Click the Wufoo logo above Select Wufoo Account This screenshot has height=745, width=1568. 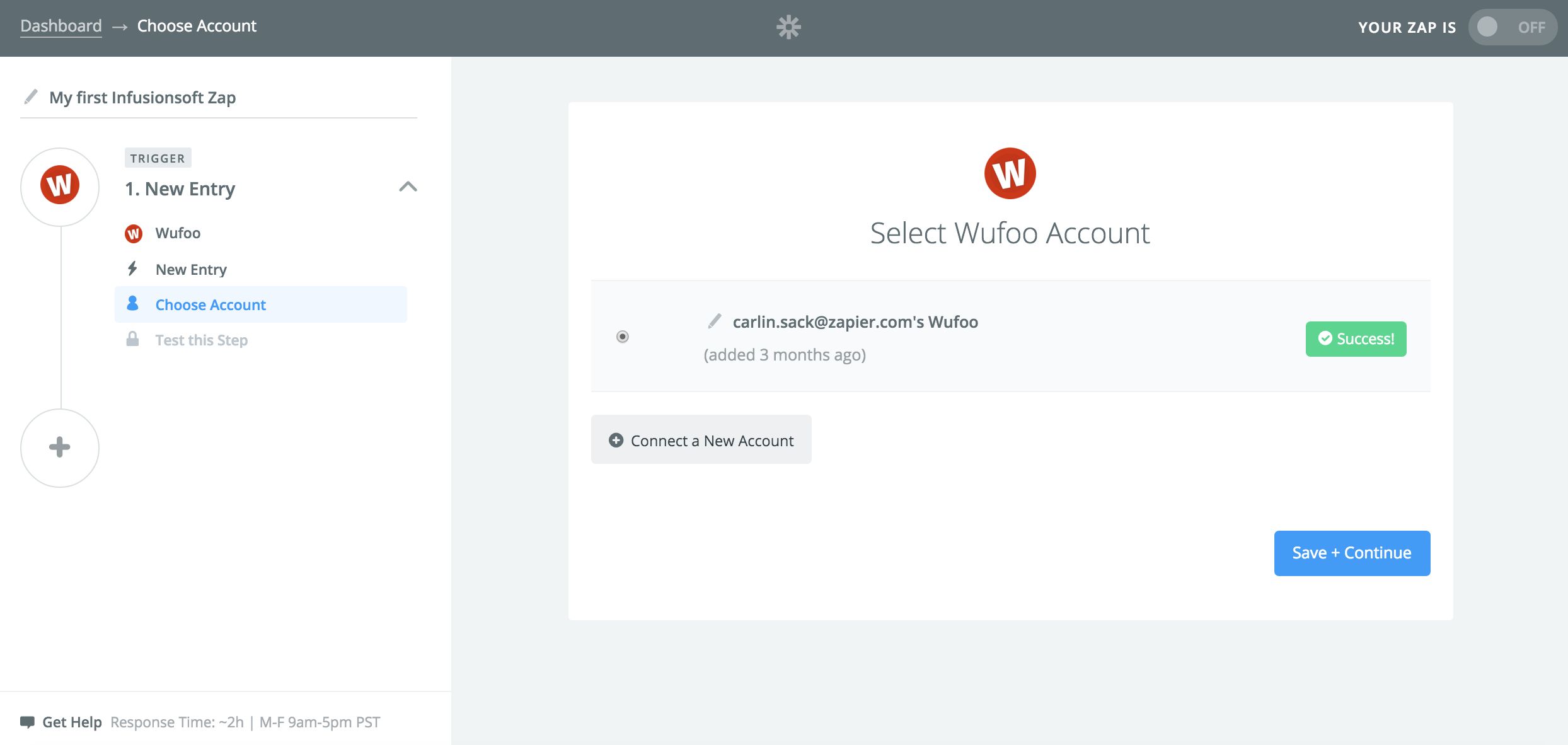coord(1010,173)
